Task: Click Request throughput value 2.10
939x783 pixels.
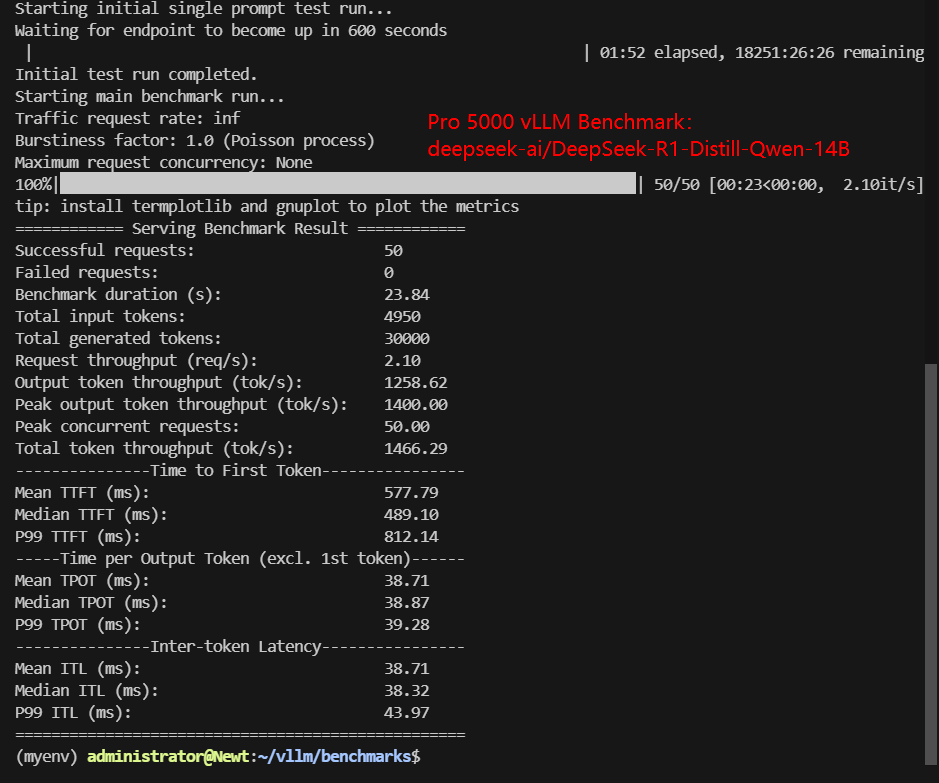Action: 402,360
